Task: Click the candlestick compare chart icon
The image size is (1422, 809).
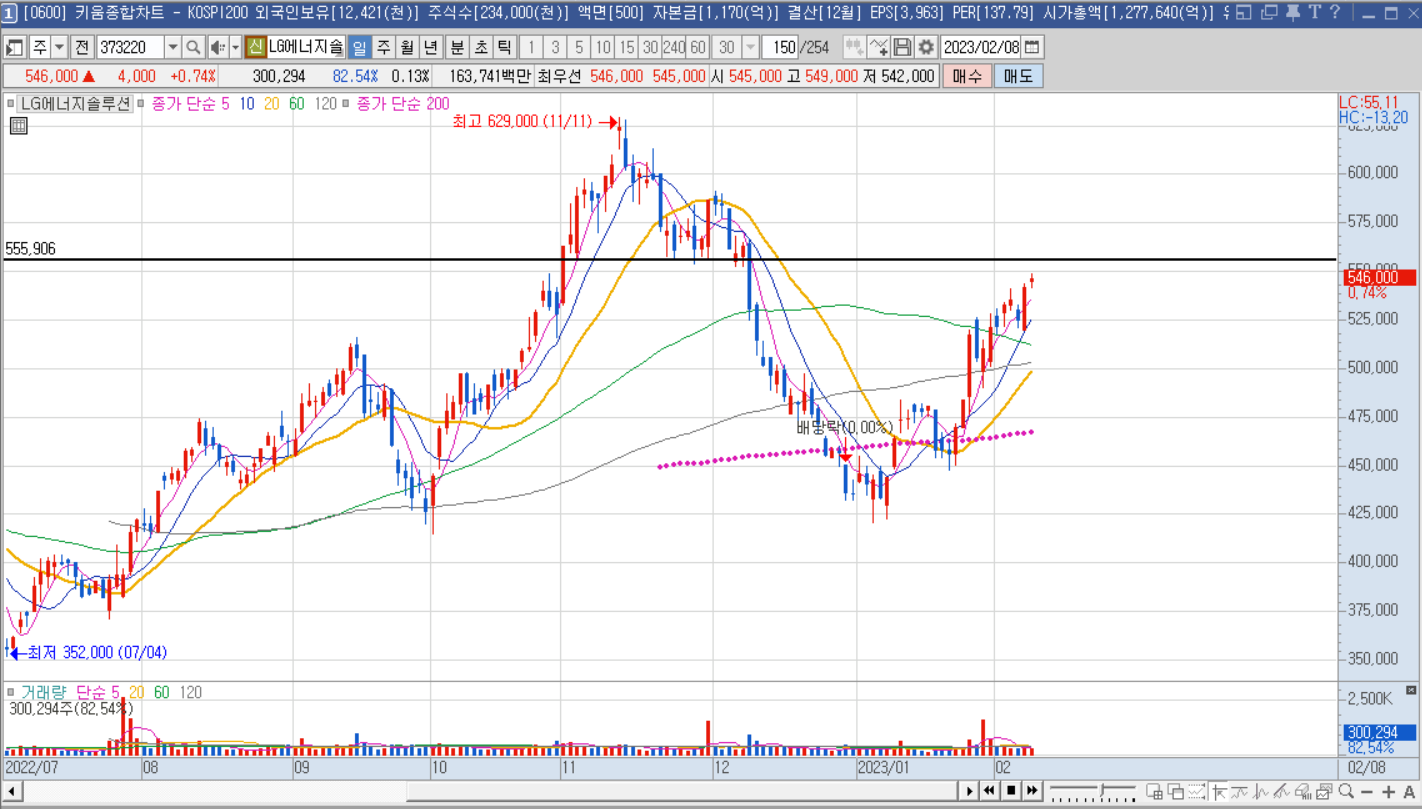Action: click(x=854, y=47)
